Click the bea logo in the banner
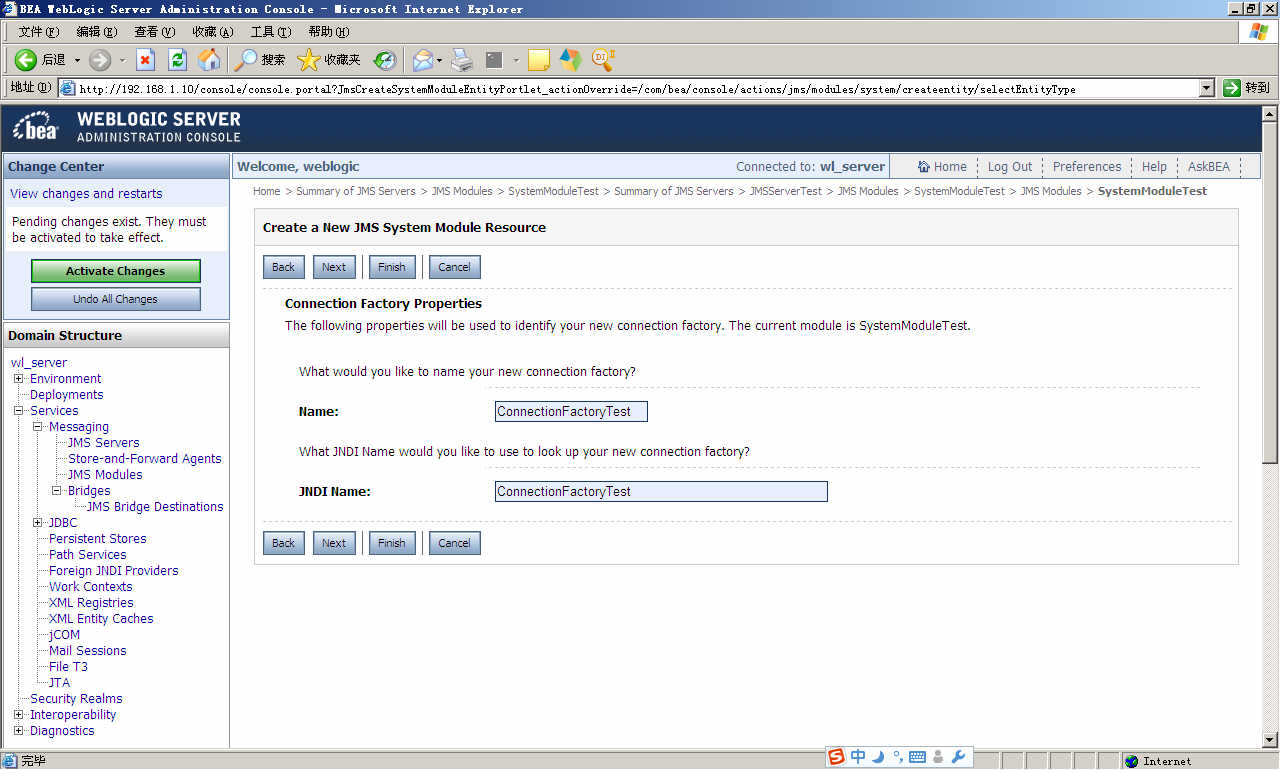The height and width of the screenshot is (770, 1280). (x=37, y=127)
